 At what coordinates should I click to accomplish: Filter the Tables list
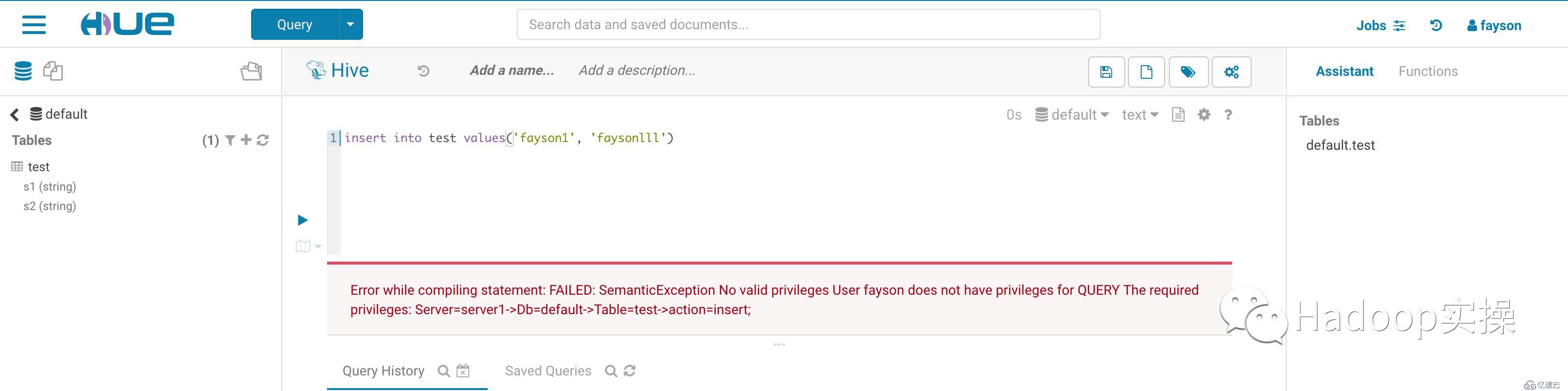pyautogui.click(x=230, y=141)
